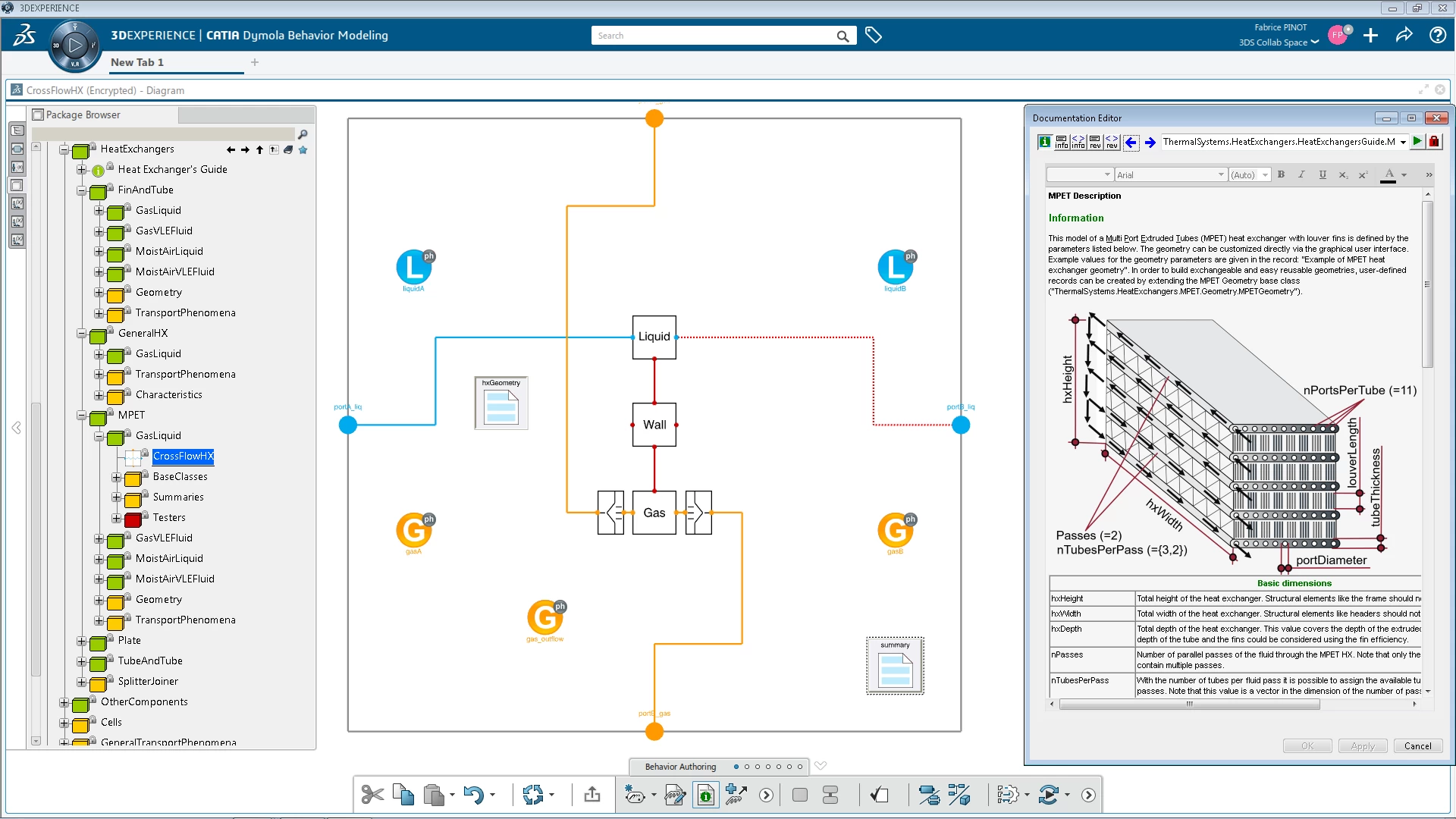Select BaseClasses tree item
The height and width of the screenshot is (819, 1456).
(180, 476)
